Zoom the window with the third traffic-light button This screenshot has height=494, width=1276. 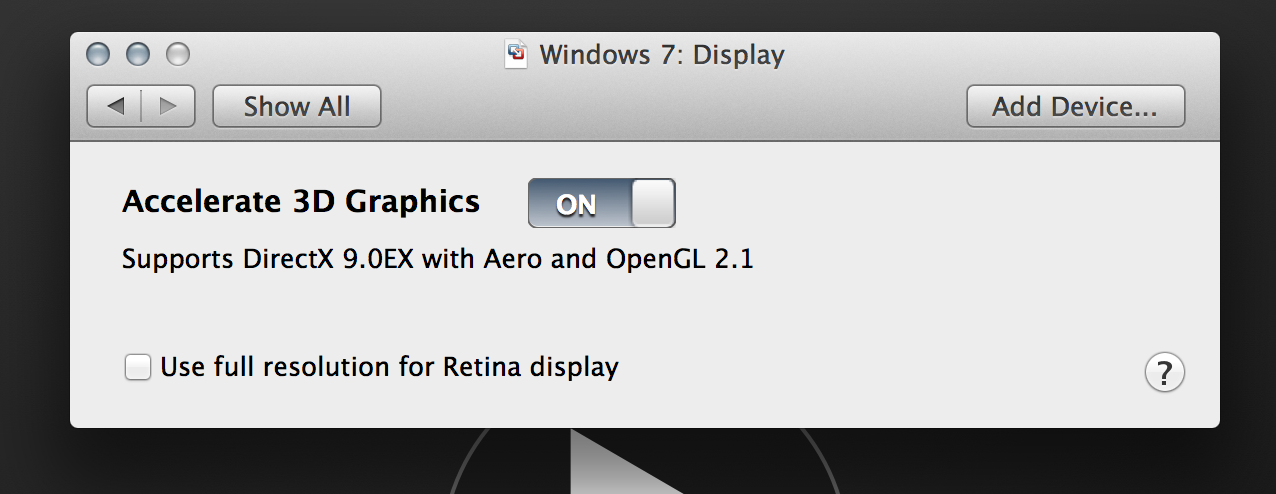[x=177, y=54]
